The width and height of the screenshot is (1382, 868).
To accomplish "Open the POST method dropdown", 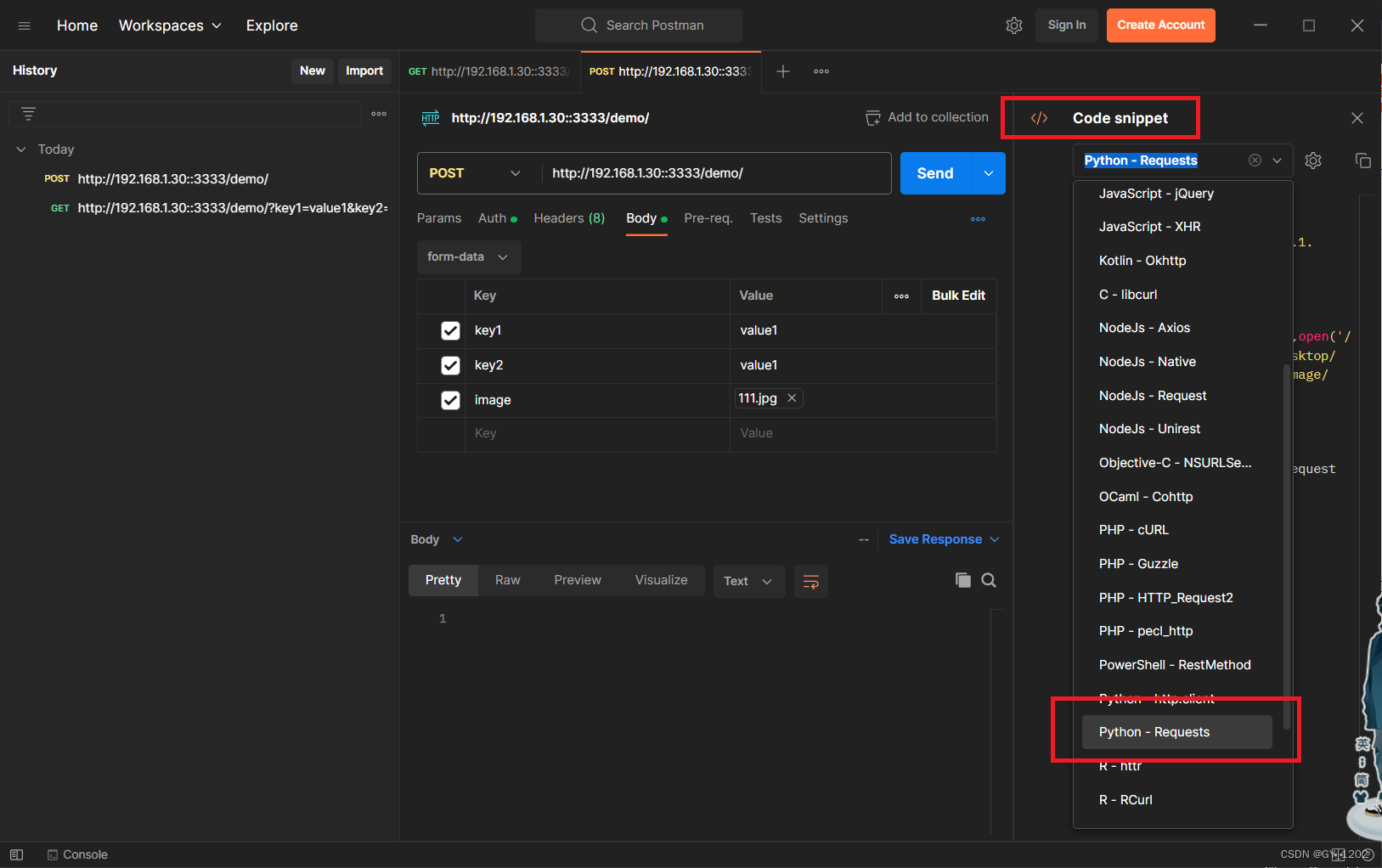I will [476, 173].
